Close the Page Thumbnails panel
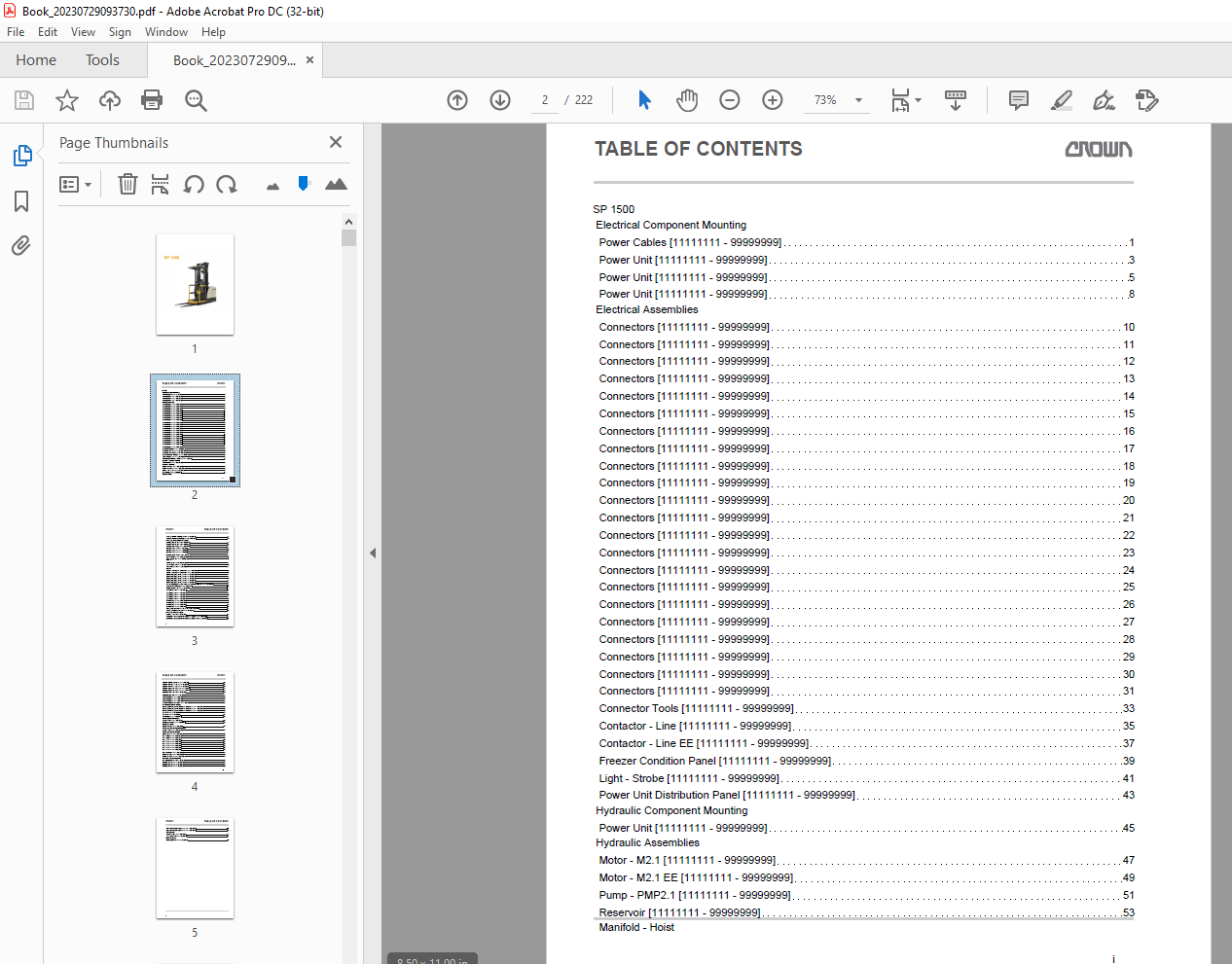Viewport: 1232px width, 964px height. (336, 142)
